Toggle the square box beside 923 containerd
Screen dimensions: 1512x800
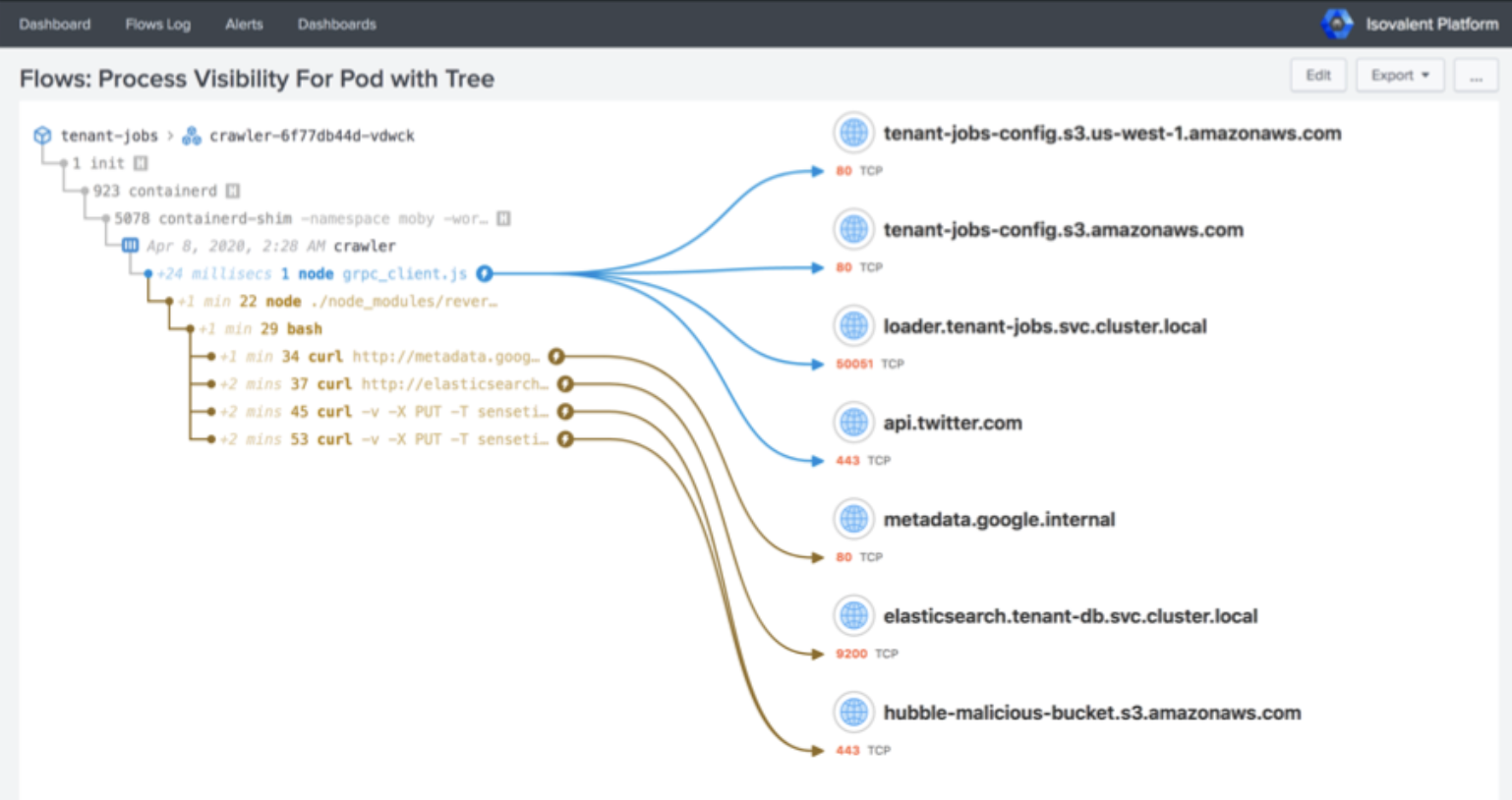pyautogui.click(x=233, y=191)
